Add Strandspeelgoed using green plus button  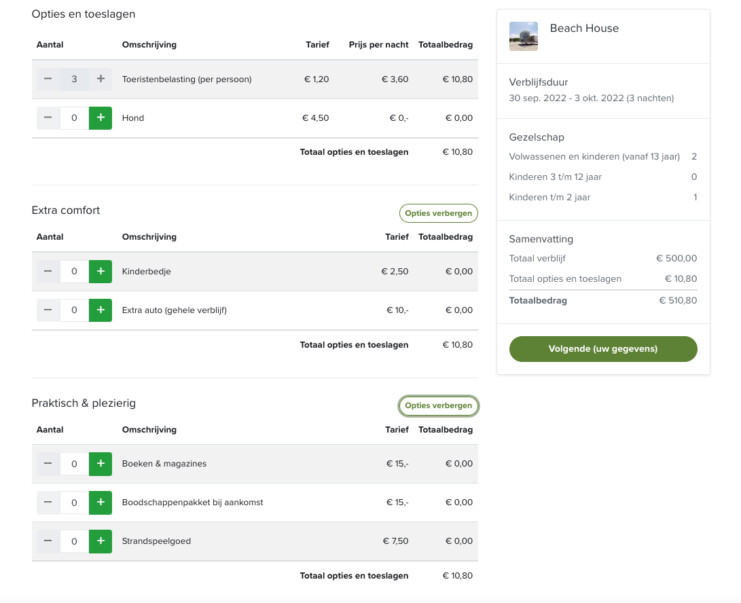(100, 541)
